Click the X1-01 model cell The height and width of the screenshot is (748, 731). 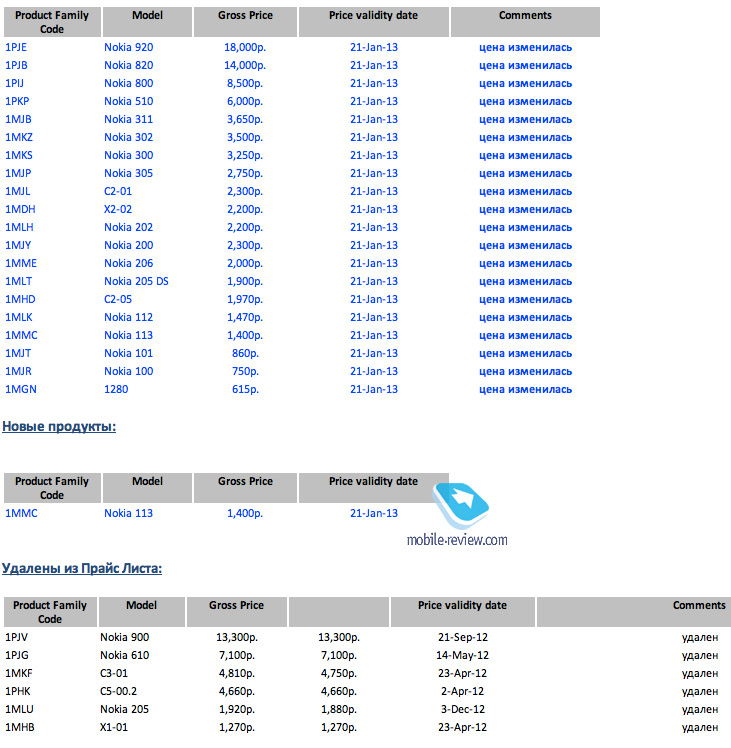(114, 727)
